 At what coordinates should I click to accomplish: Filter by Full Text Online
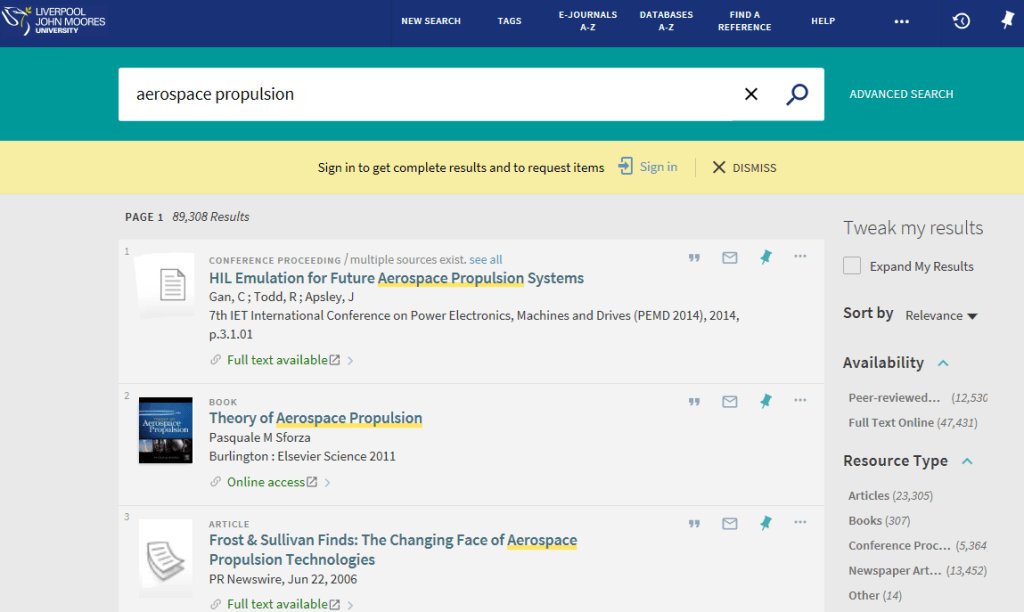pos(913,423)
